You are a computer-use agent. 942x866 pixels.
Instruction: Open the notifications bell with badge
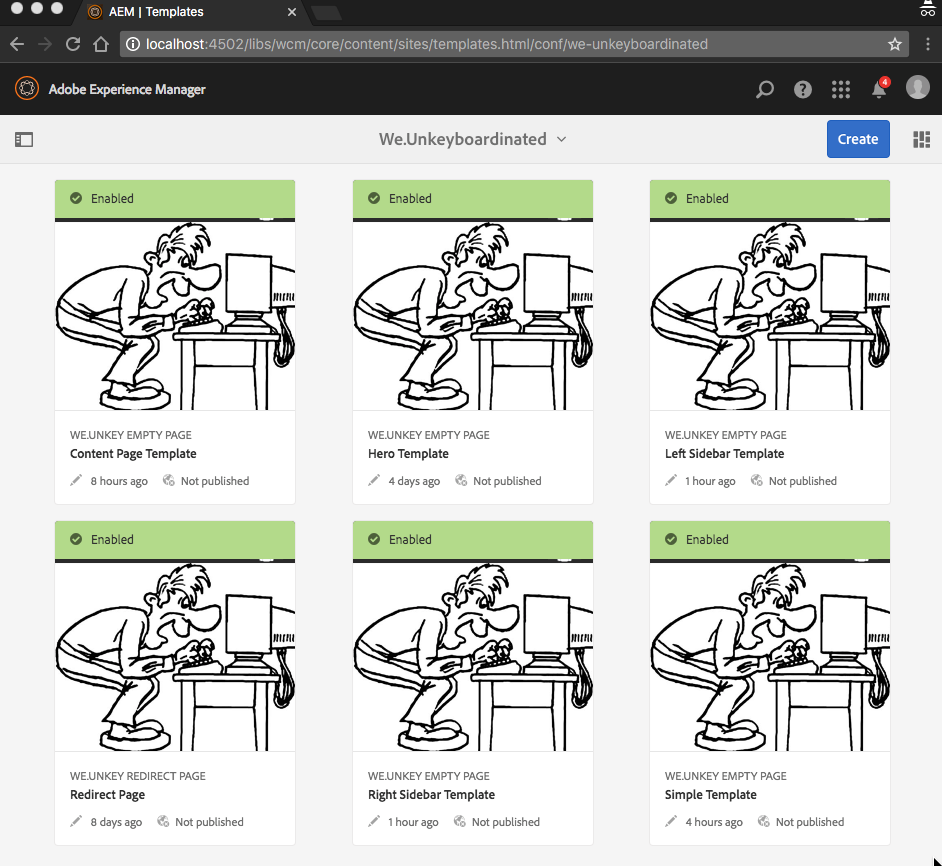879,88
